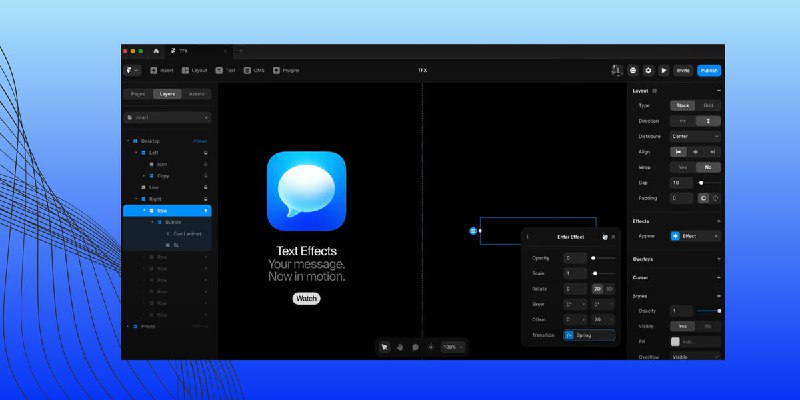The image size is (800, 400).
Task: Open the Distribute Center dropdown
Action: point(695,136)
